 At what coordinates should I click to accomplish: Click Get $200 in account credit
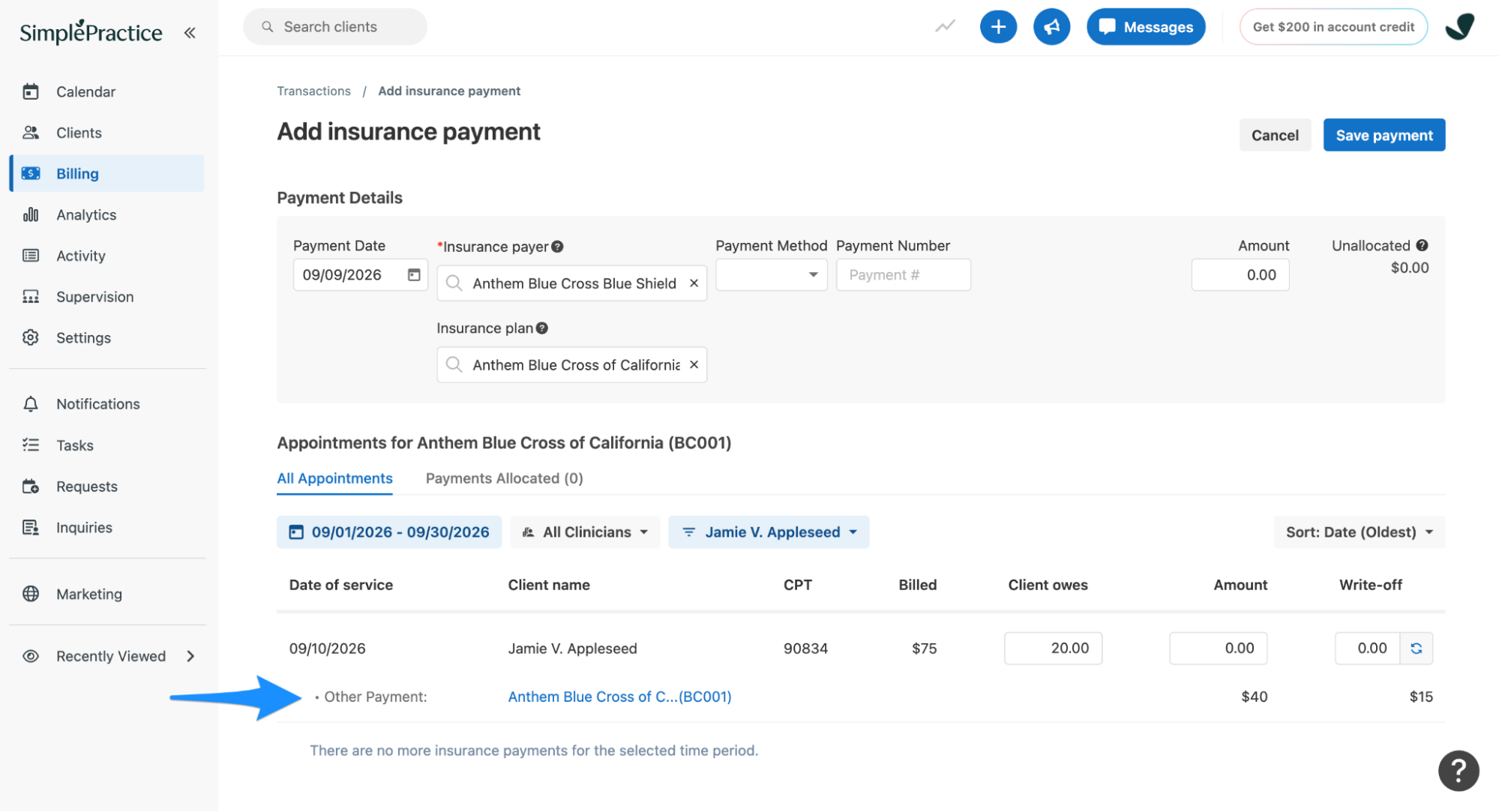pyautogui.click(x=1333, y=27)
